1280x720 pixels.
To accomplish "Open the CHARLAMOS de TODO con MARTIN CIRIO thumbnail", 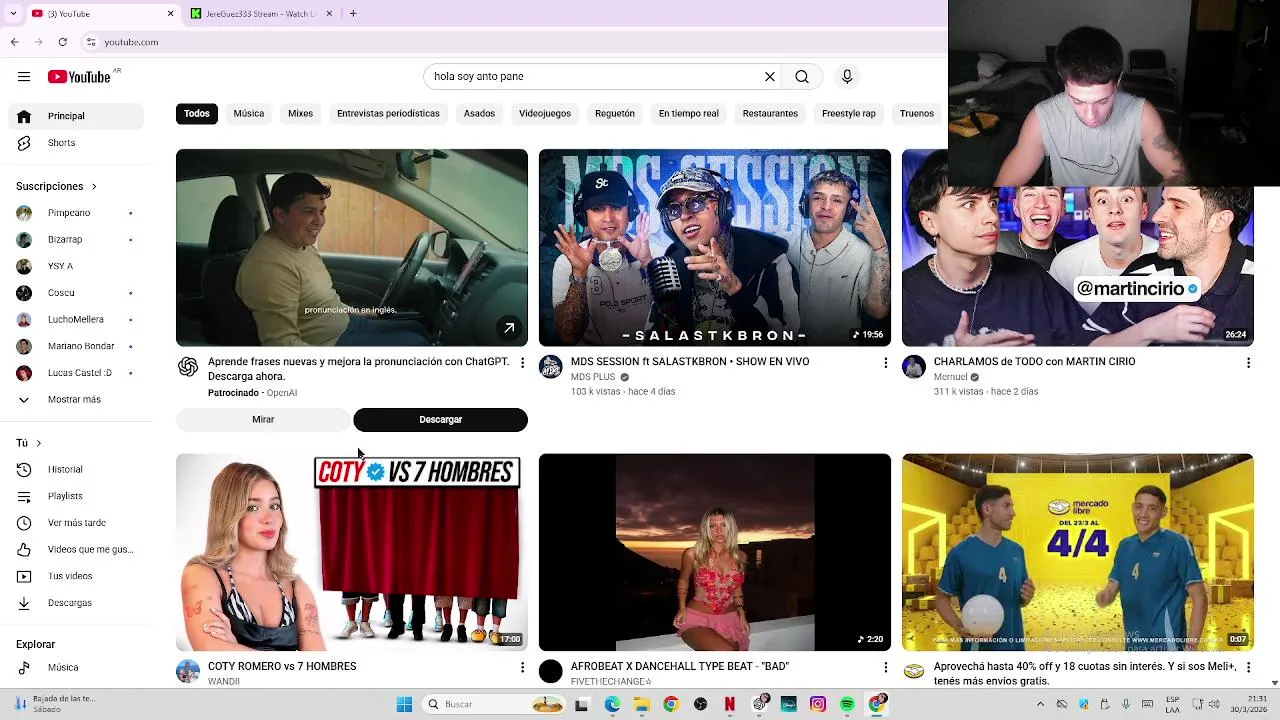I will pyautogui.click(x=1077, y=267).
